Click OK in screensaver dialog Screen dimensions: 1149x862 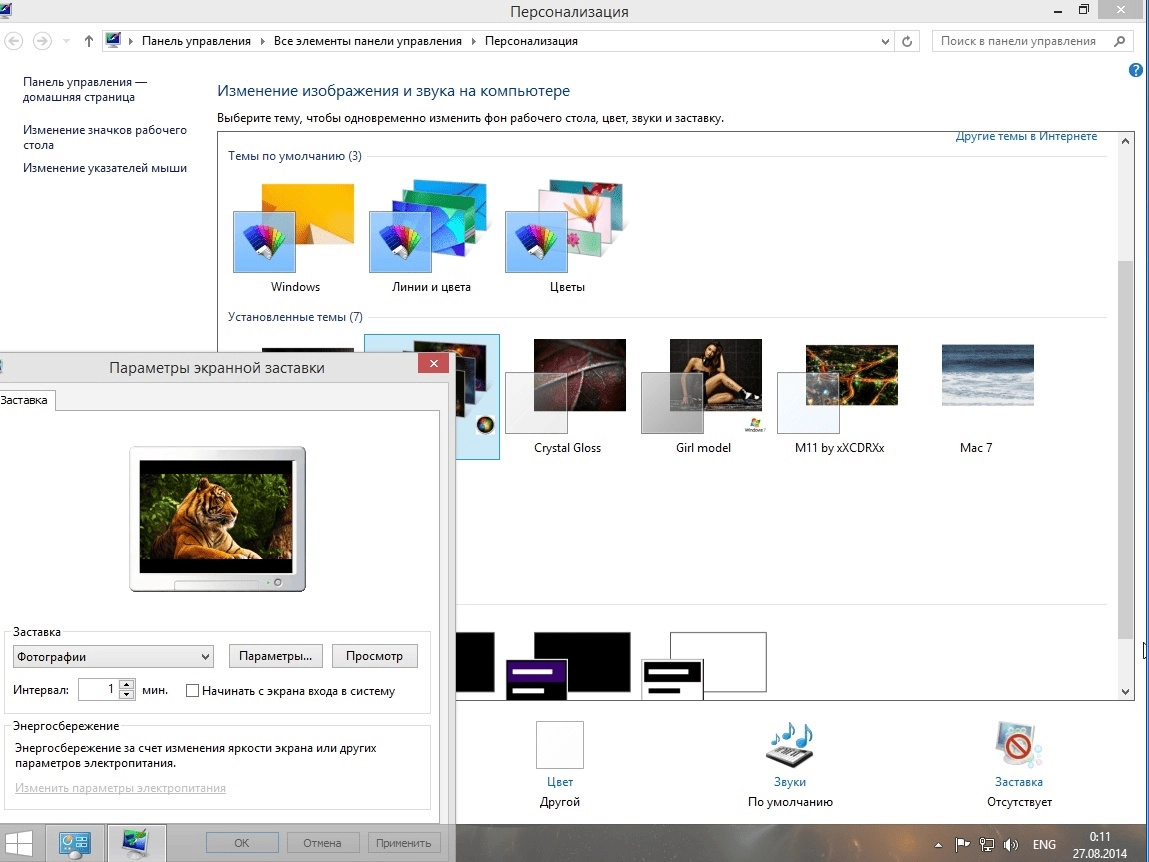pyautogui.click(x=242, y=843)
